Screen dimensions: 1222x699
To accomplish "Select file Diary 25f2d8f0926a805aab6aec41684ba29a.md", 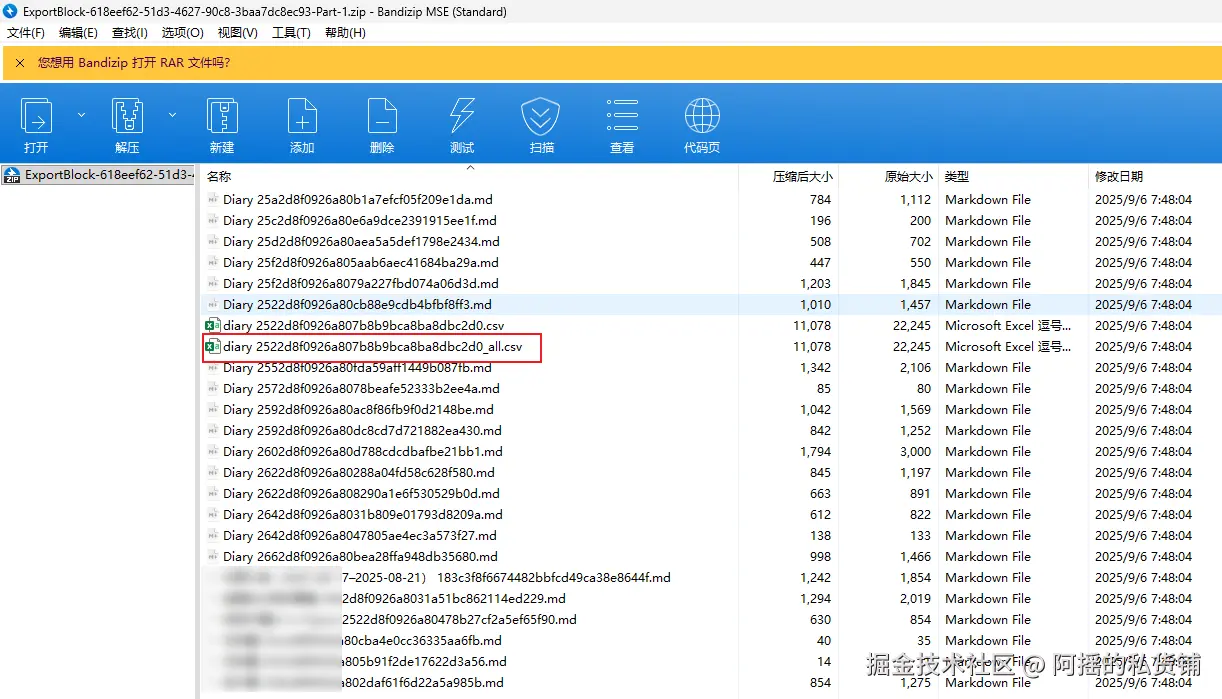I will [360, 263].
